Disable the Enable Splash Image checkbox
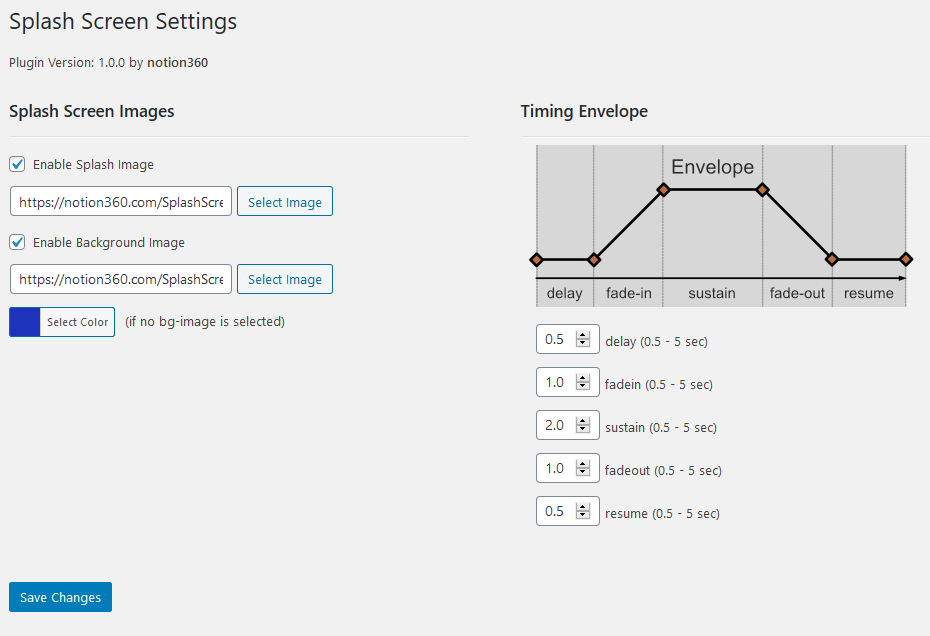The image size is (930, 636). click(17, 164)
